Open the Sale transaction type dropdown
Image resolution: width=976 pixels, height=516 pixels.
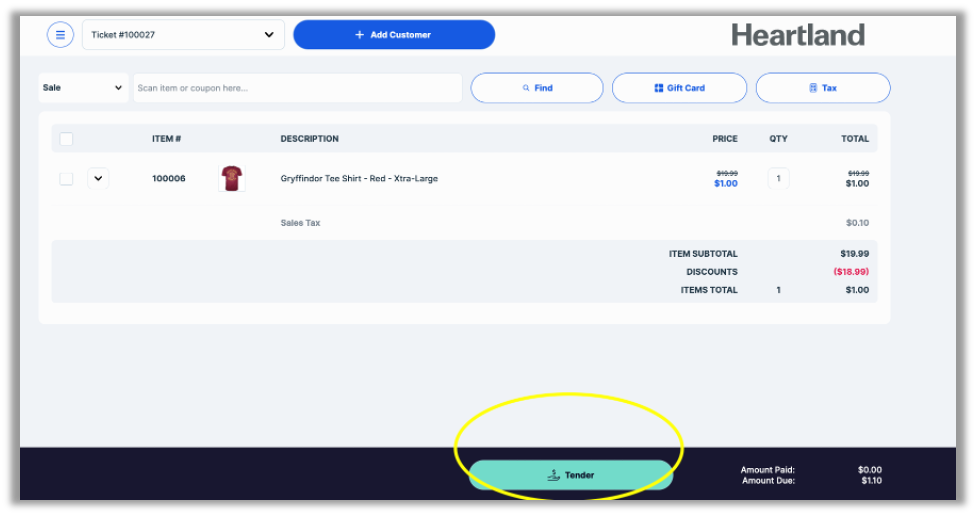[x=83, y=88]
